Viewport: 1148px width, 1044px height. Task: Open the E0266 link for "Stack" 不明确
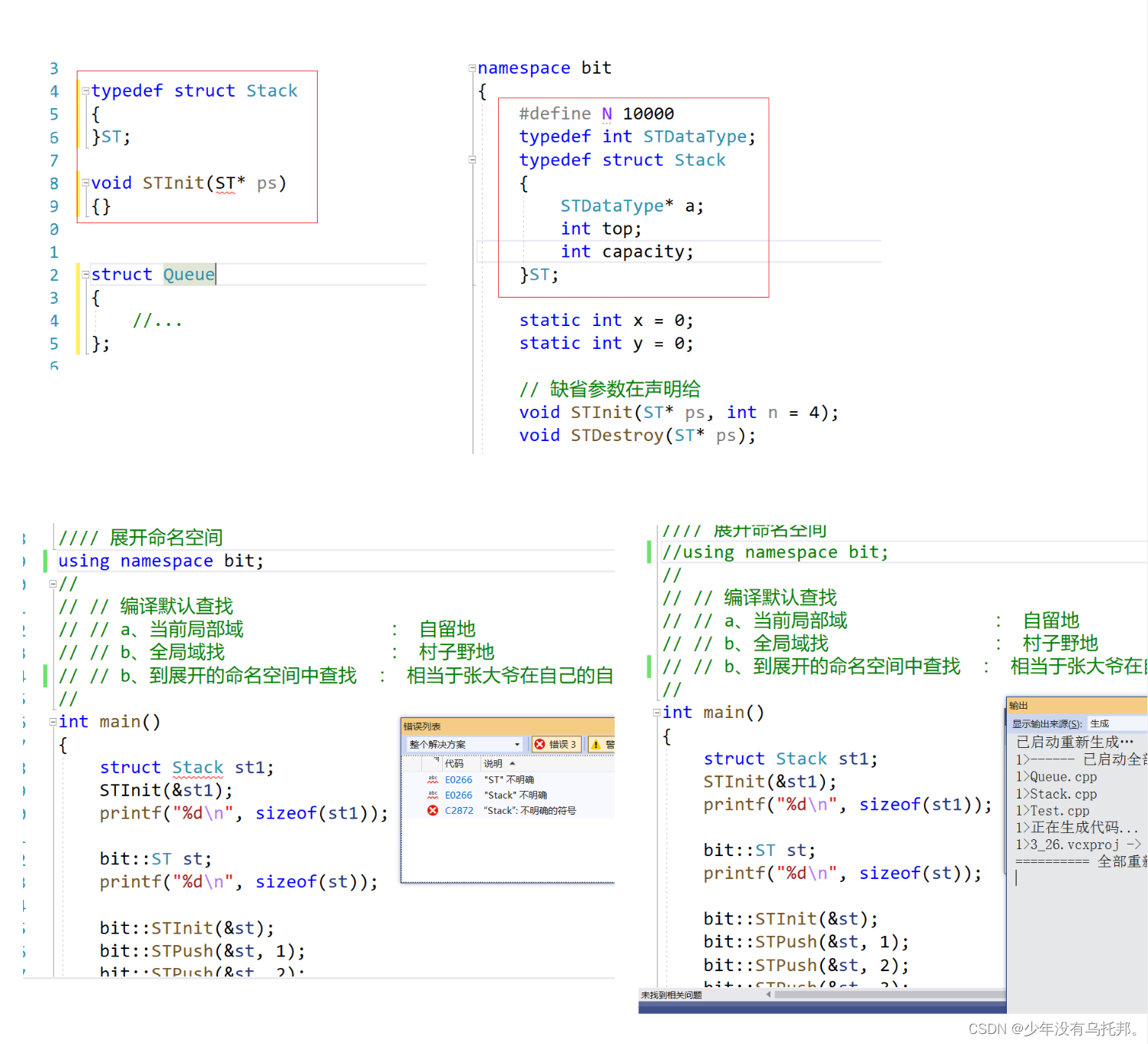(459, 795)
